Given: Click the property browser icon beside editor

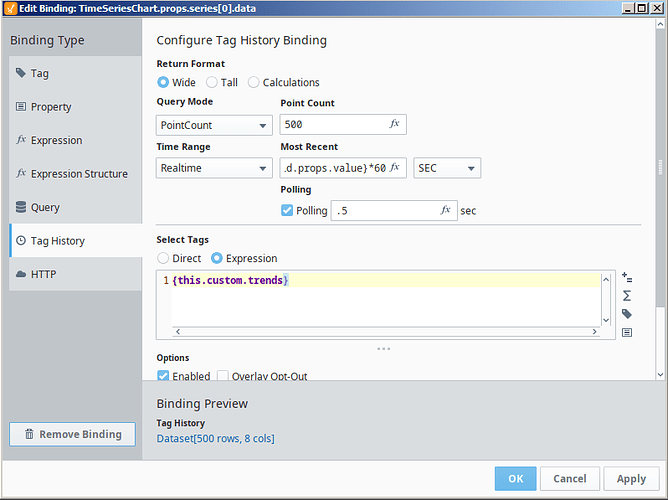Looking at the screenshot, I should pos(627,332).
